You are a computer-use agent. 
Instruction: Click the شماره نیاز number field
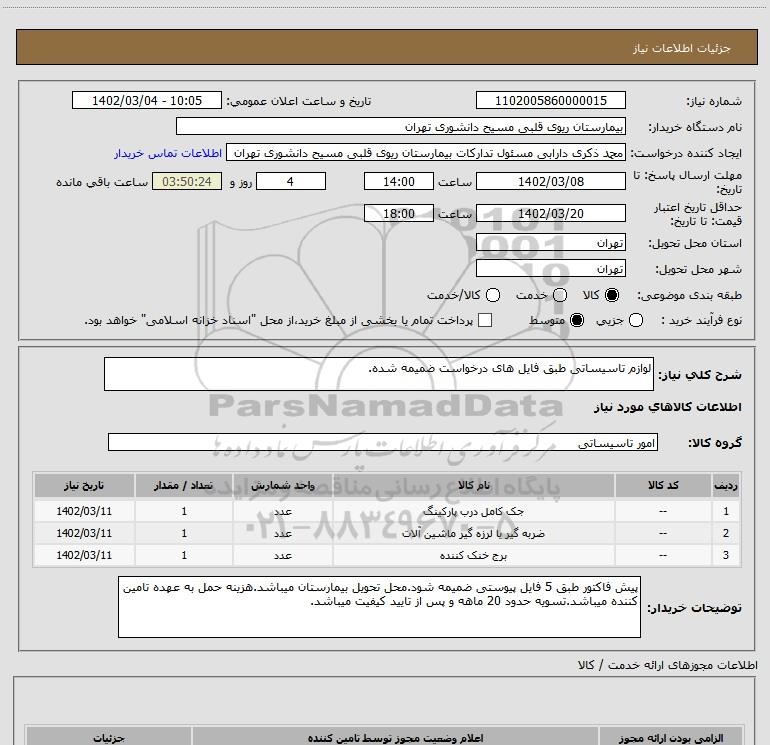tap(550, 101)
